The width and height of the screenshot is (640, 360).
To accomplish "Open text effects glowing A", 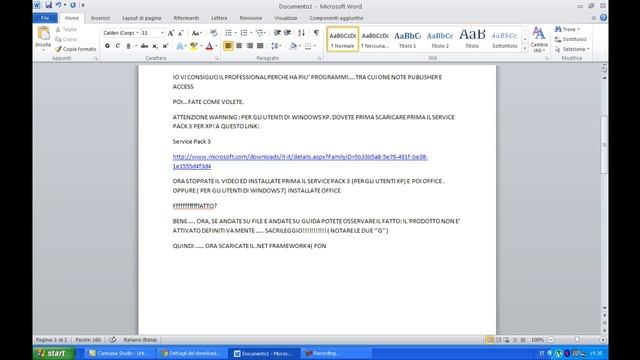I will 180,46.
